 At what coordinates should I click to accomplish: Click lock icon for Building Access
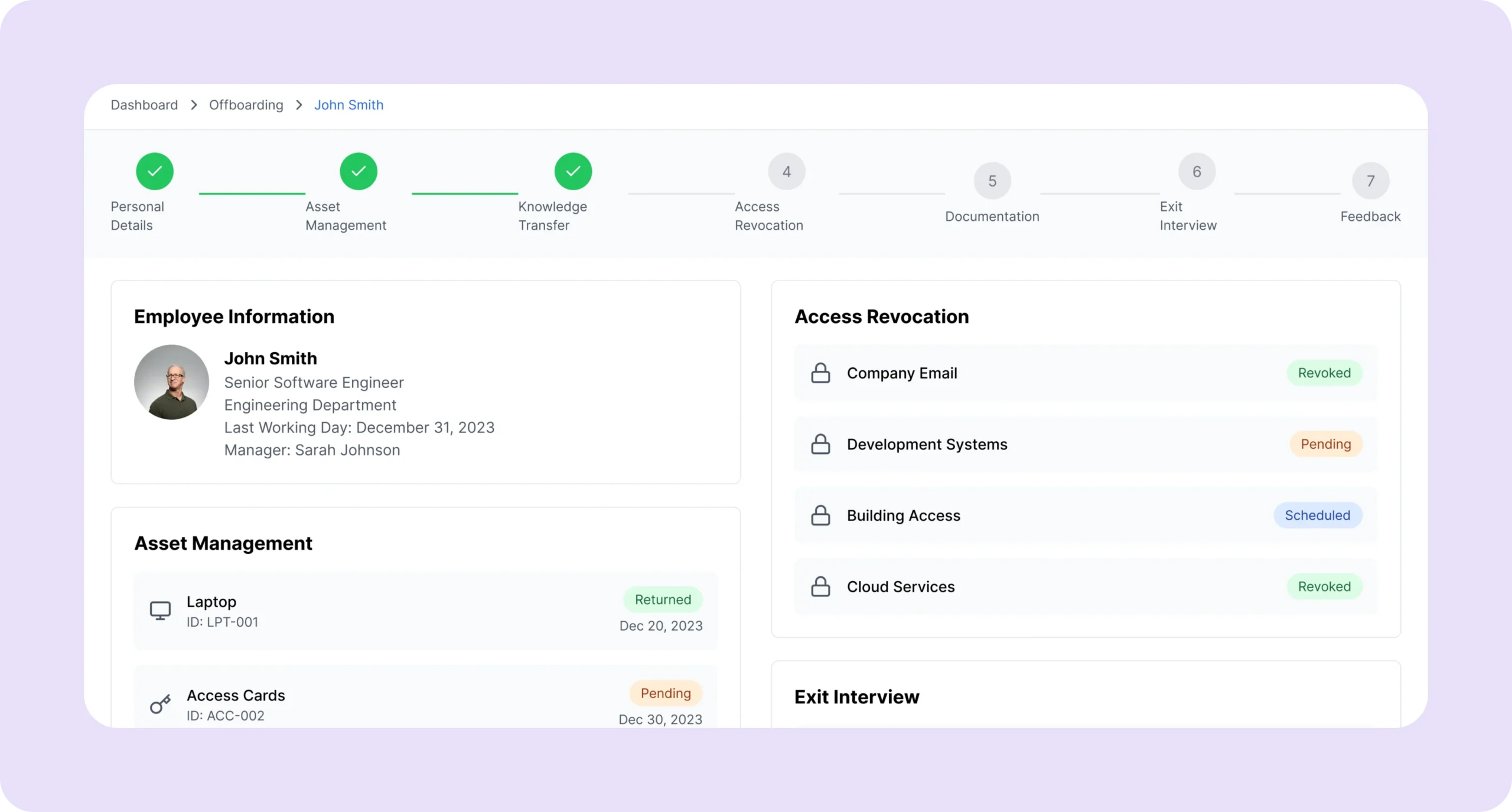[820, 516]
